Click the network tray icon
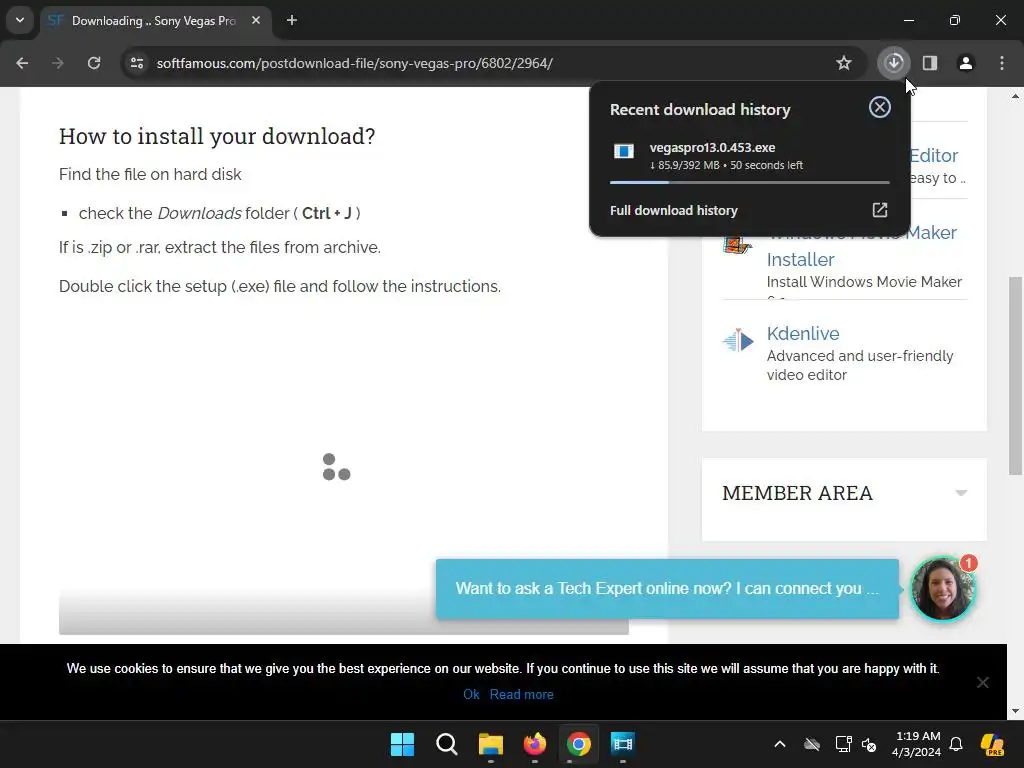This screenshot has height=768, width=1024. [843, 744]
